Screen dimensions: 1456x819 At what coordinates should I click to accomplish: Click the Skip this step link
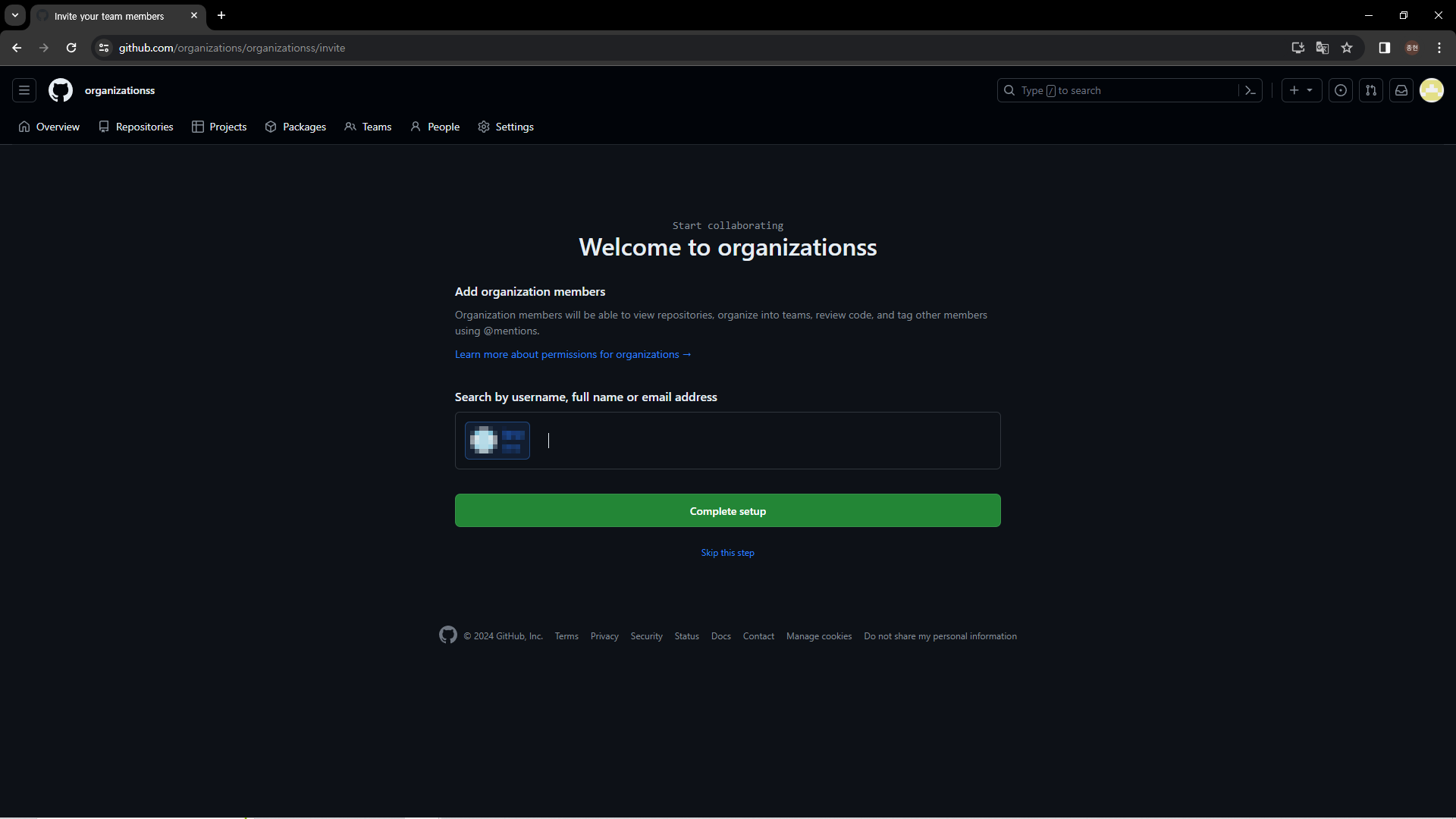[727, 553]
